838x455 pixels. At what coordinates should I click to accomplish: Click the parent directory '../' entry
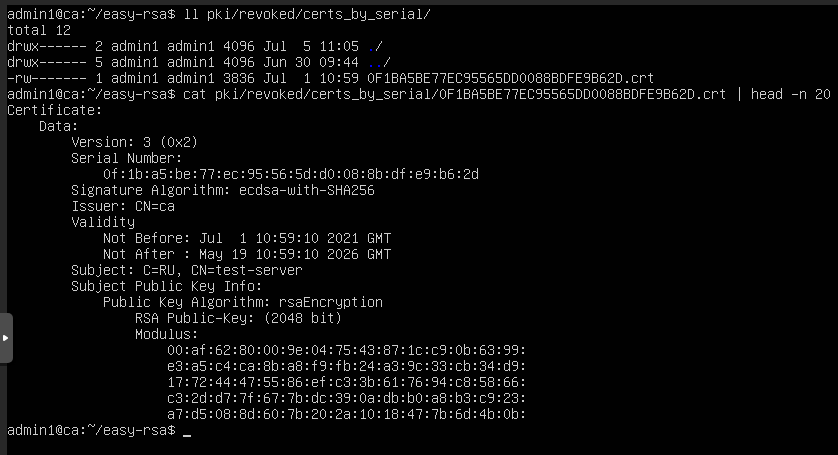click(x=379, y=62)
